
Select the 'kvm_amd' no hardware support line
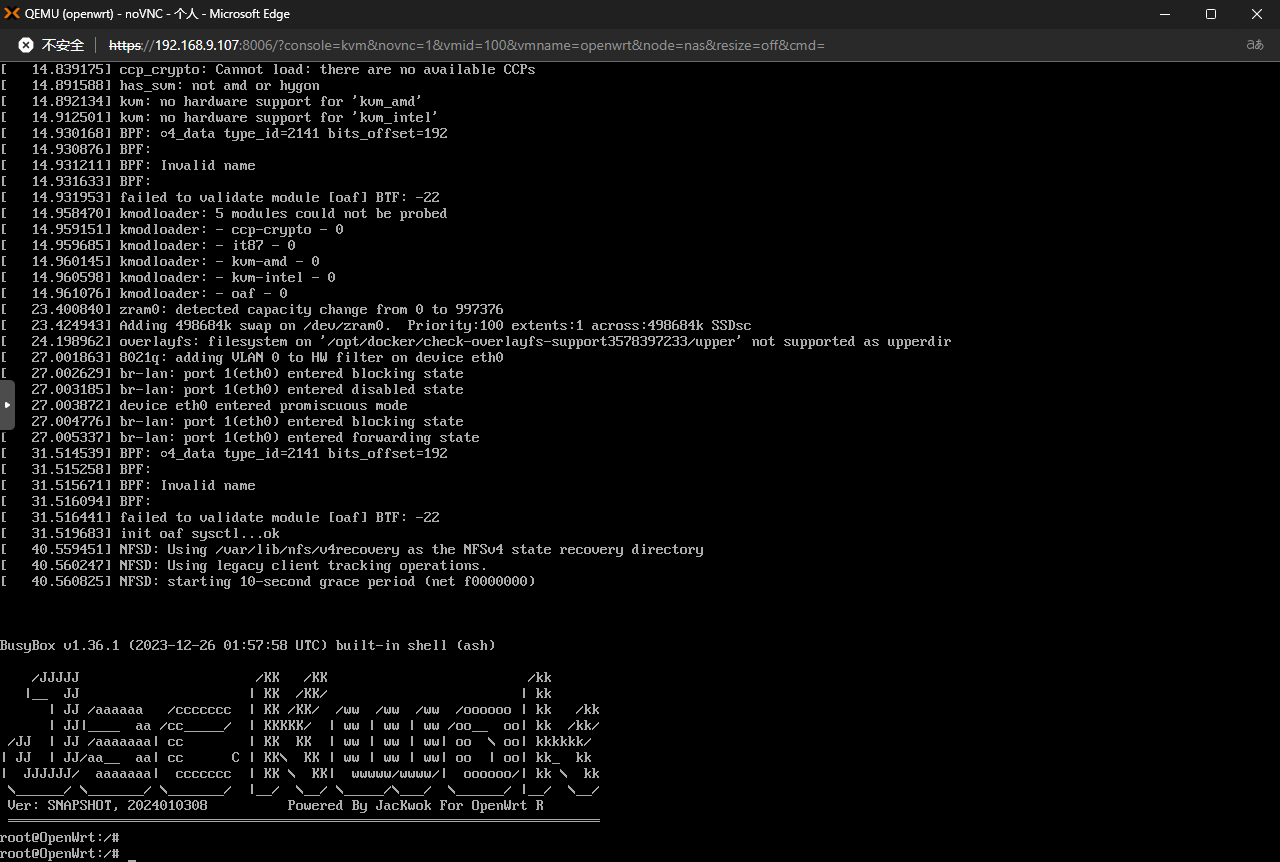(212, 102)
